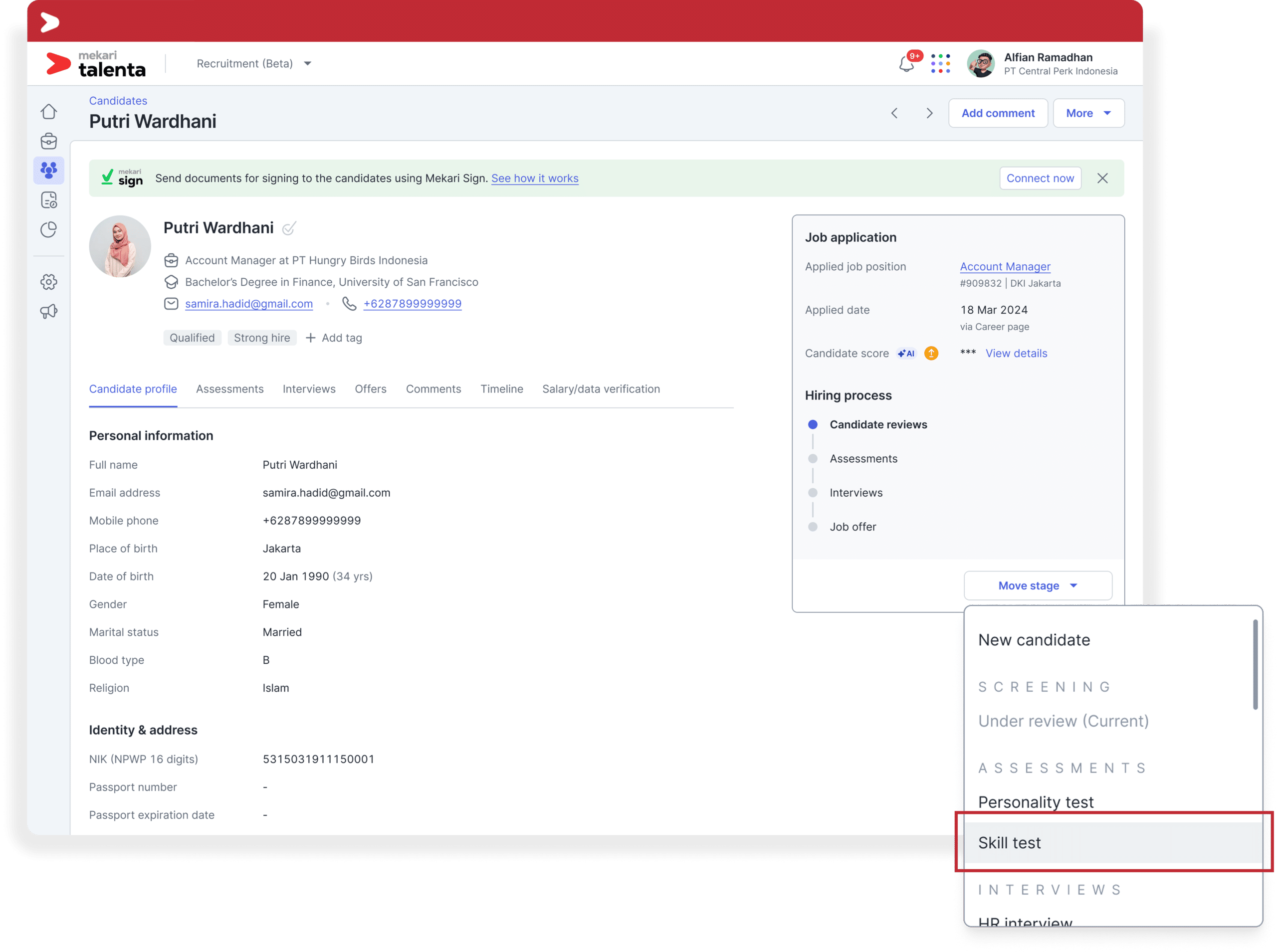Screen dimensions: 1277x952
Task: Expand the Recruitment (Beta) module dropdown
Action: pyautogui.click(x=253, y=64)
